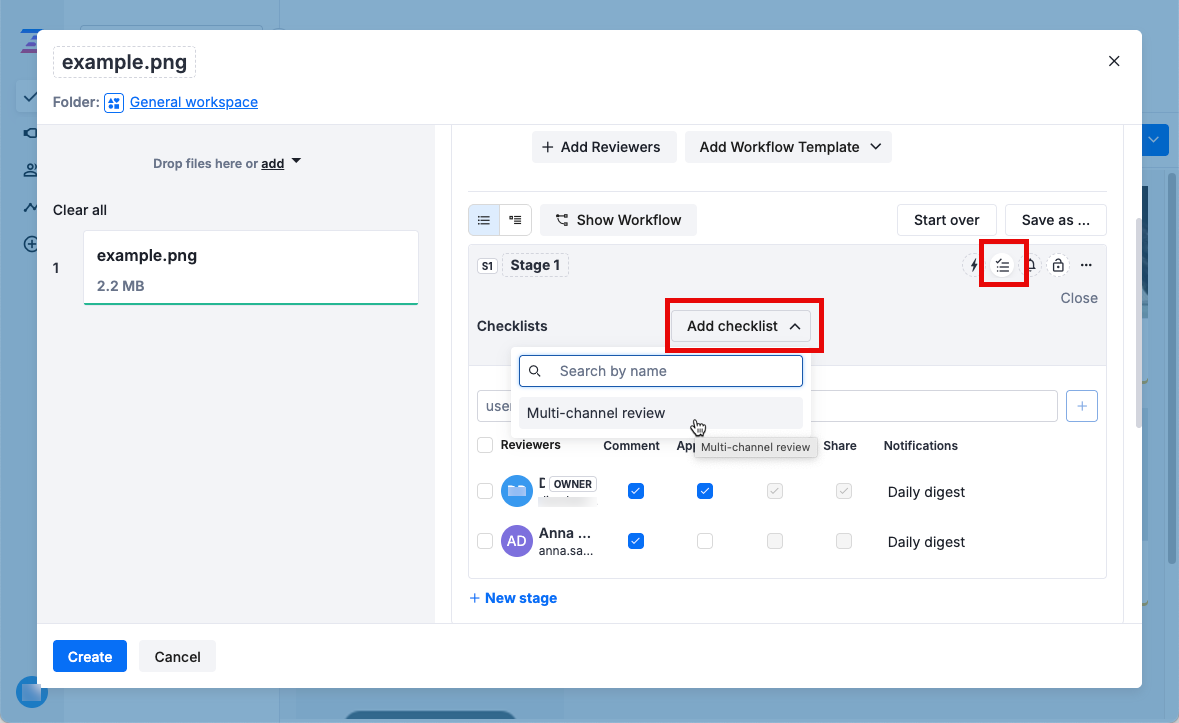This screenshot has height=723, width=1179.
Task: Click plus circle icon in background sidebar
Action: click(30, 244)
